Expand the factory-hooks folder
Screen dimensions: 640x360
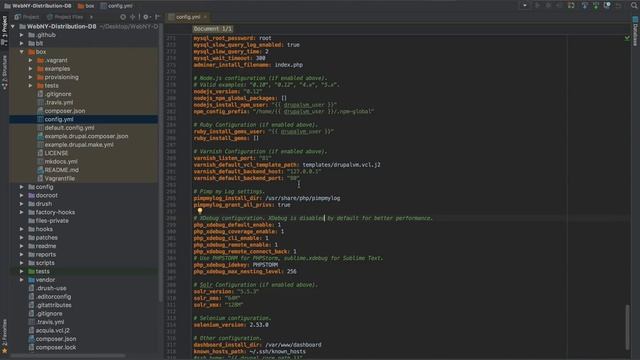[22, 212]
